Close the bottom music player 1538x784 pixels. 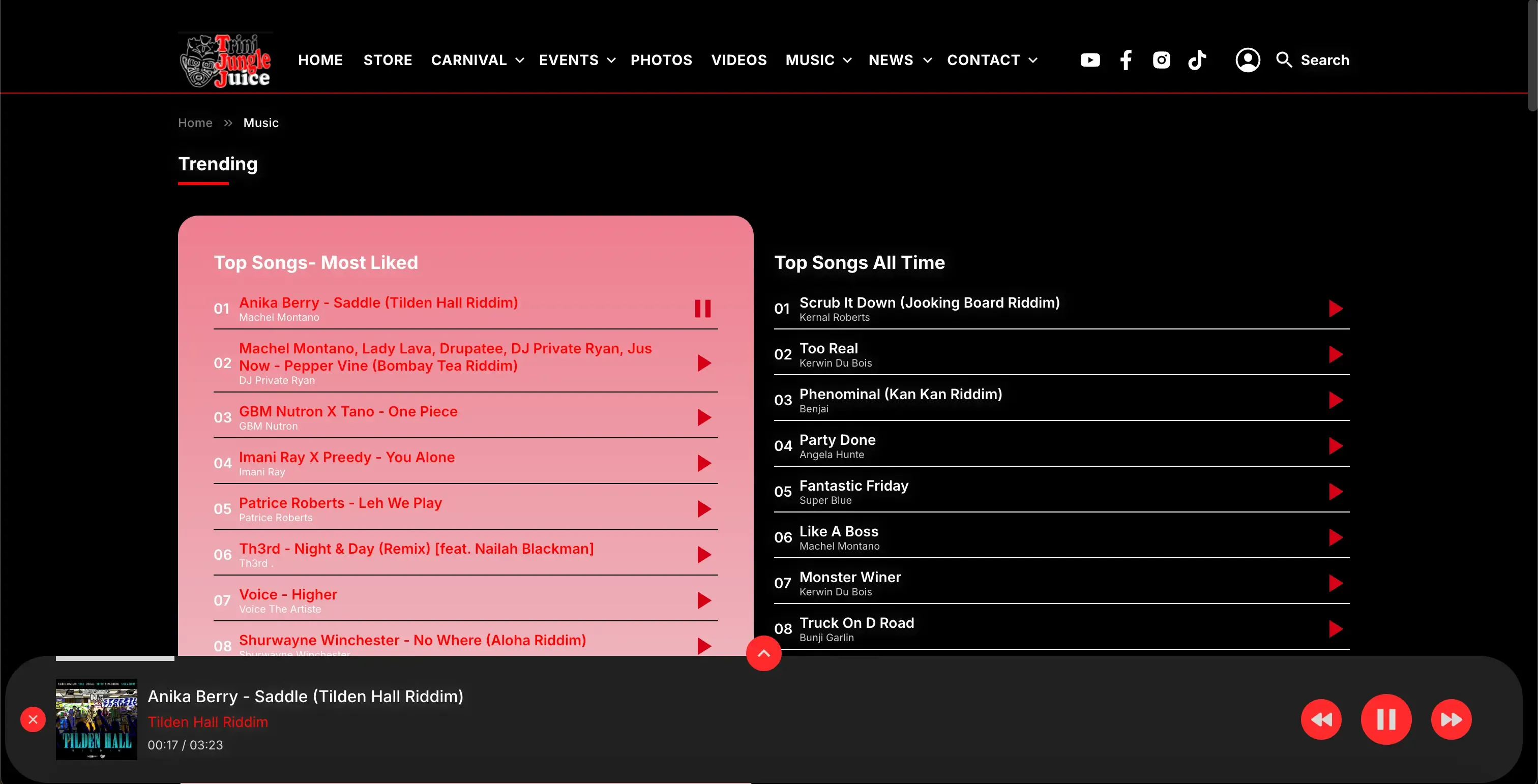tap(33, 719)
